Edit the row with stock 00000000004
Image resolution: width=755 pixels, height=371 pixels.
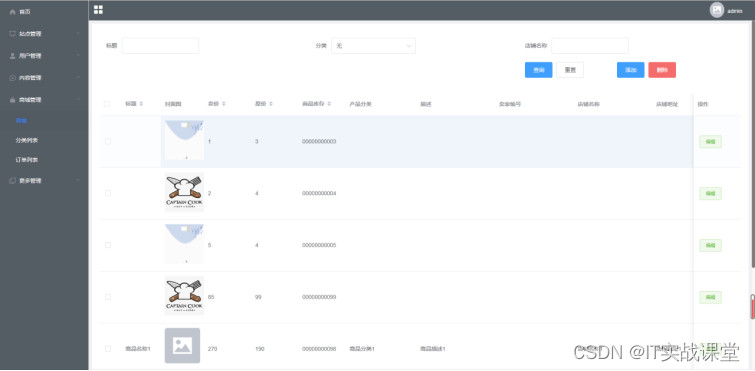(x=710, y=193)
